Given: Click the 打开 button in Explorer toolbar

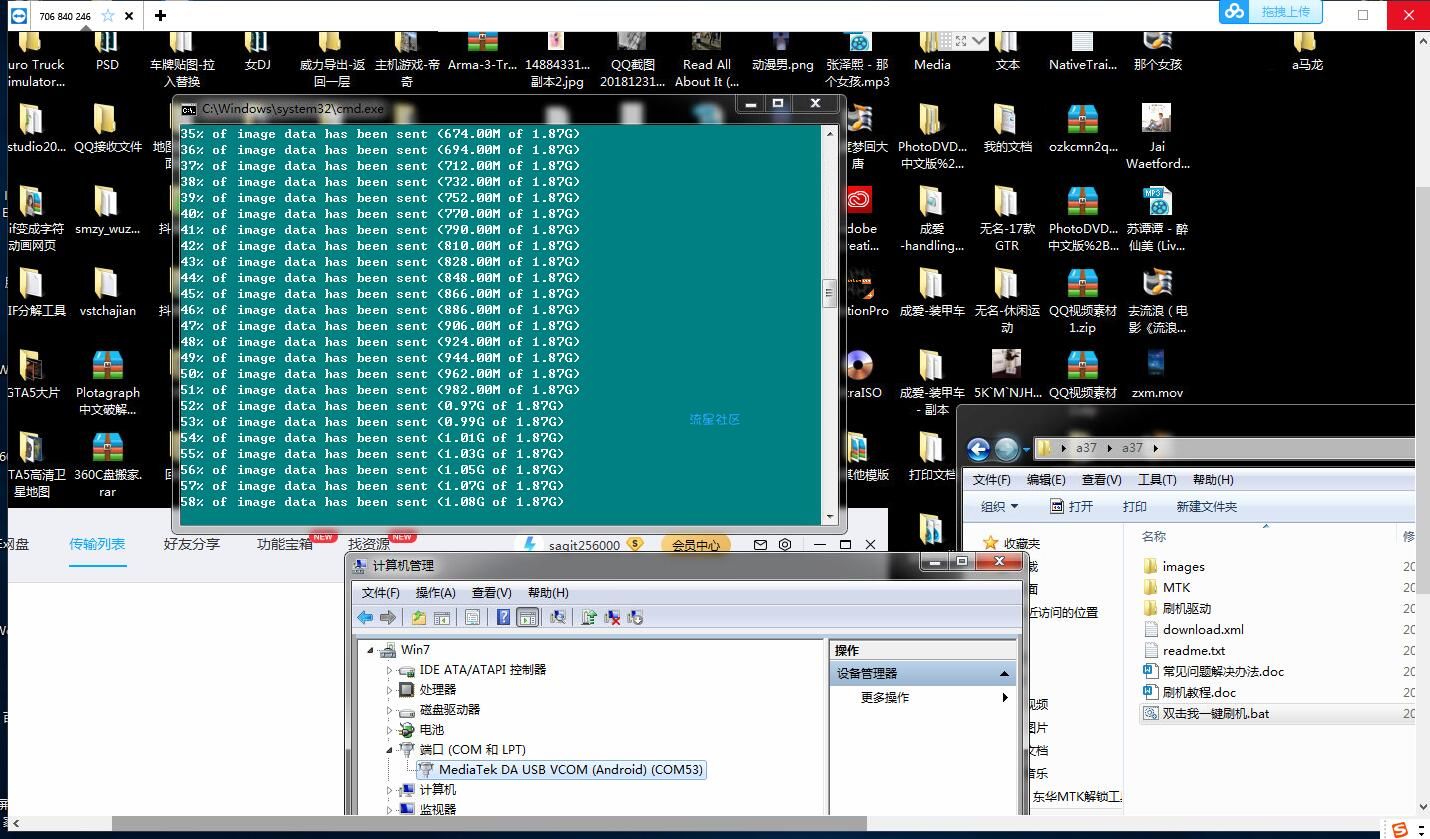Looking at the screenshot, I should click(1071, 507).
